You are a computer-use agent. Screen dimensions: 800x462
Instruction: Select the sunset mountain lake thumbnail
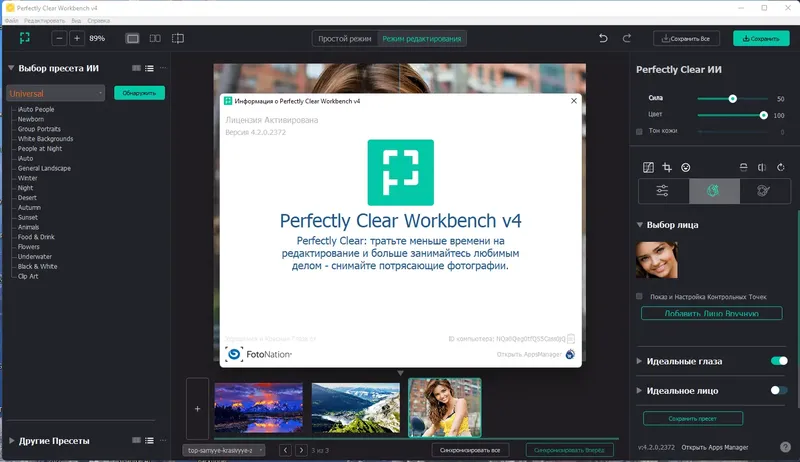[x=259, y=408]
